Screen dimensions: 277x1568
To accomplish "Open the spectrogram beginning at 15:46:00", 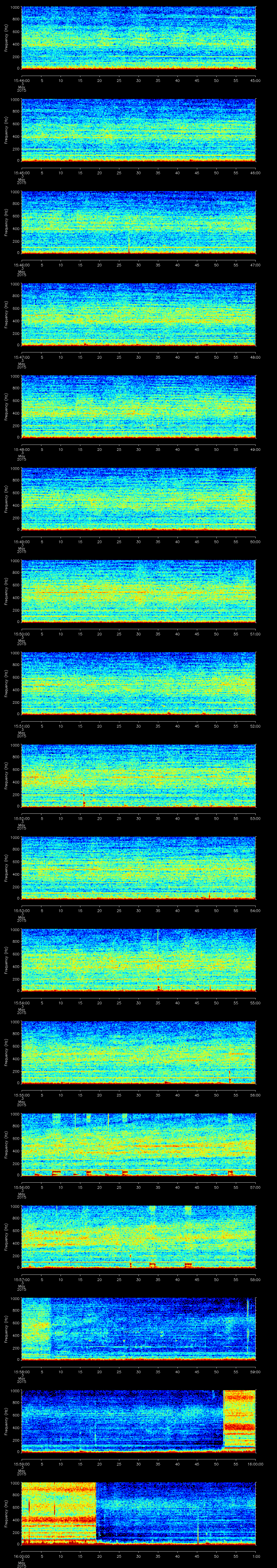I will 138,223.
